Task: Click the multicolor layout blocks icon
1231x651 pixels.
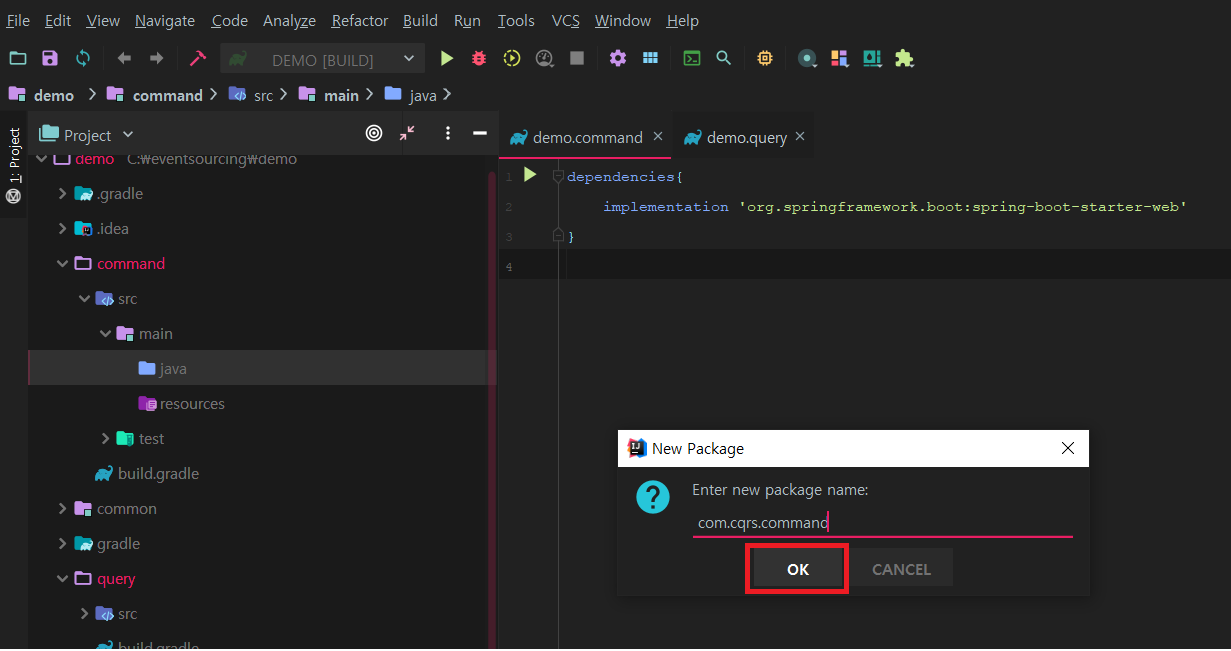Action: tap(839, 59)
